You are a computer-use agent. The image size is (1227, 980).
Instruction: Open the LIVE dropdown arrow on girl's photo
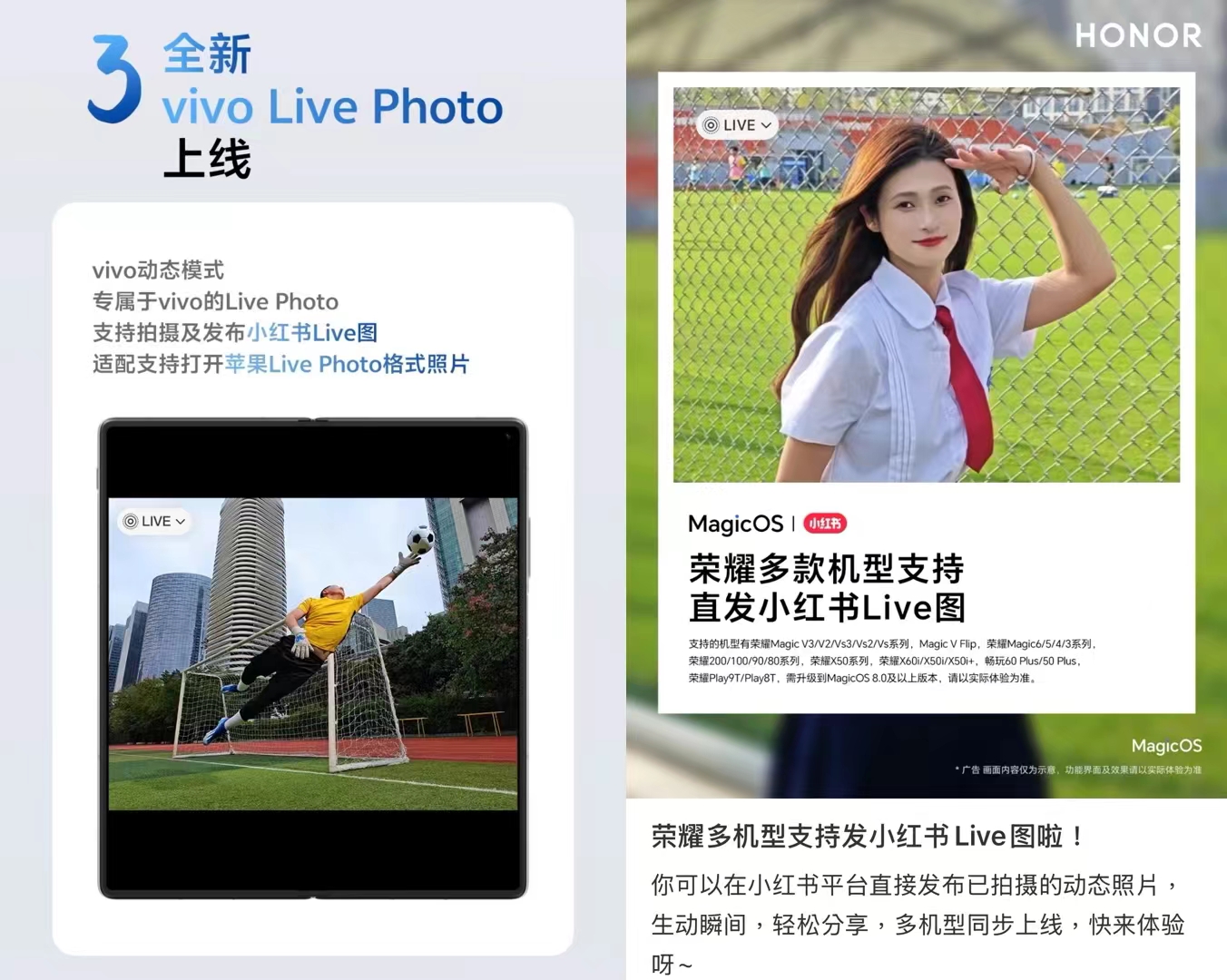pyautogui.click(x=766, y=125)
